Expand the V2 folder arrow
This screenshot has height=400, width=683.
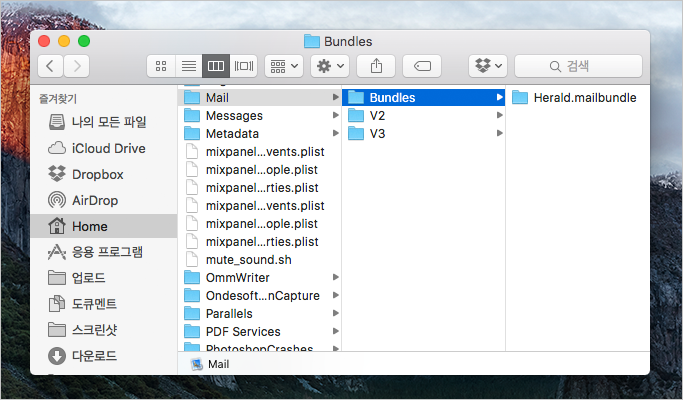click(x=500, y=115)
